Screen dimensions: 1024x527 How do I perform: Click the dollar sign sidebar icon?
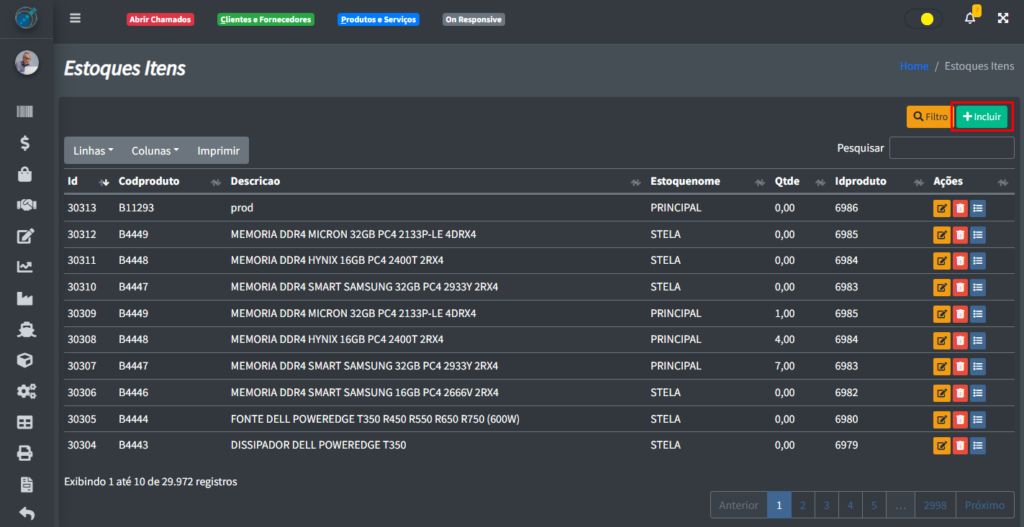(26, 143)
